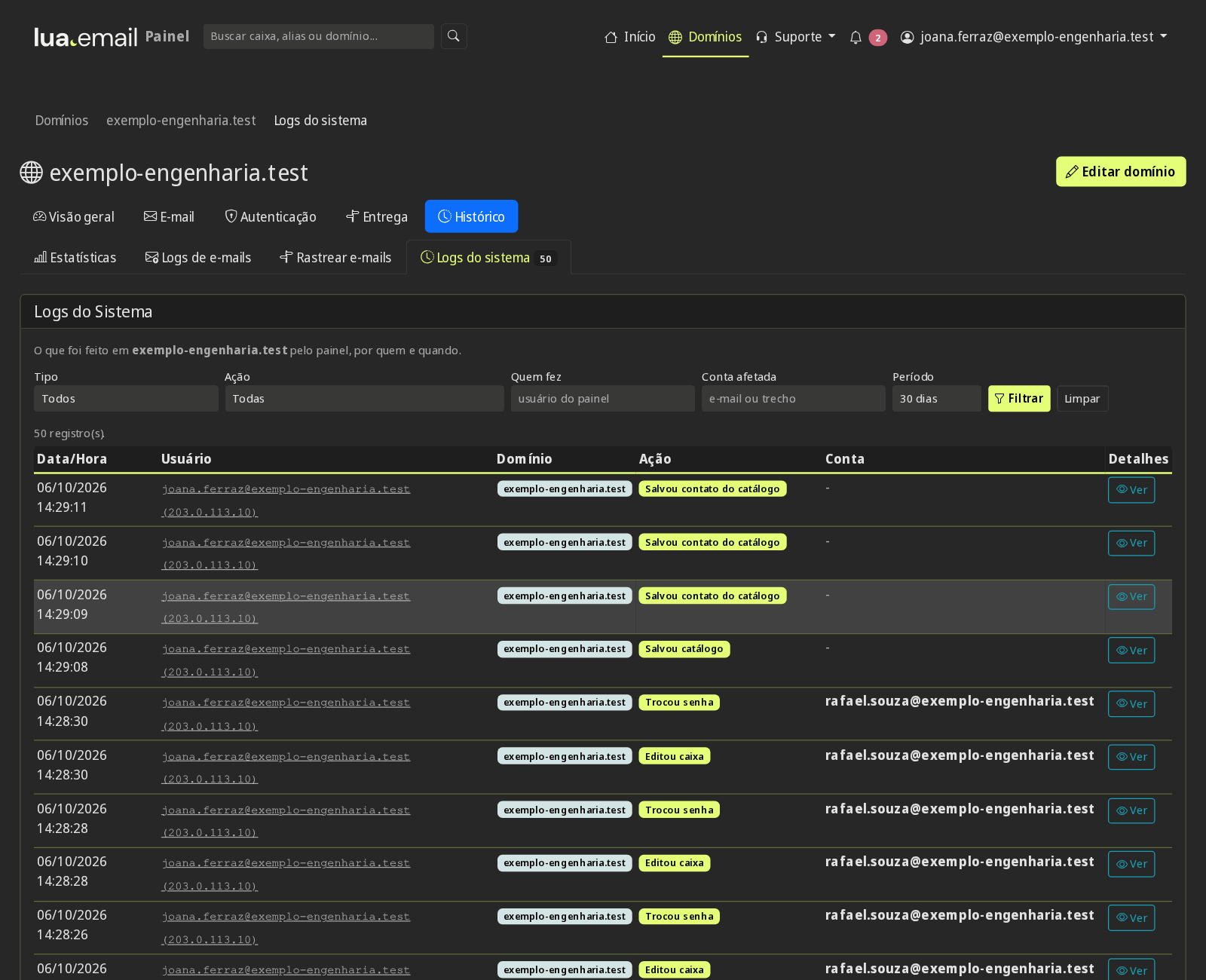Screen dimensions: 1206x980
Task: View details of the 14:29:10 log entry
Action: [1131, 543]
